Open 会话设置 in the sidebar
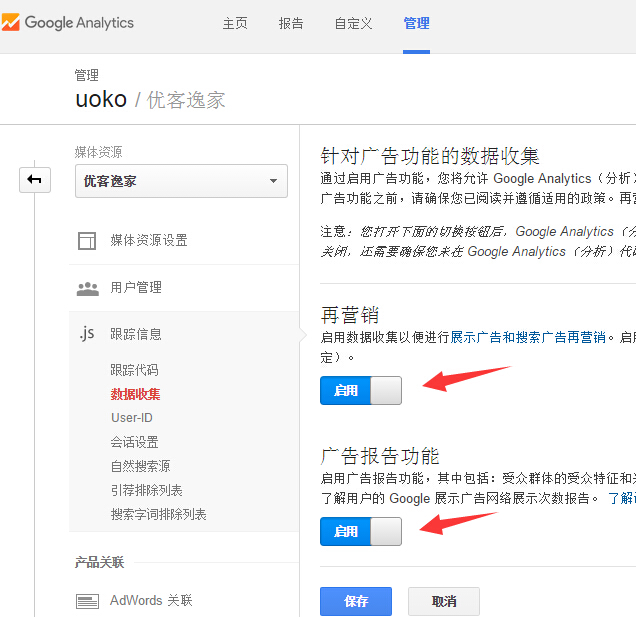The height and width of the screenshot is (617, 636). pos(134,442)
